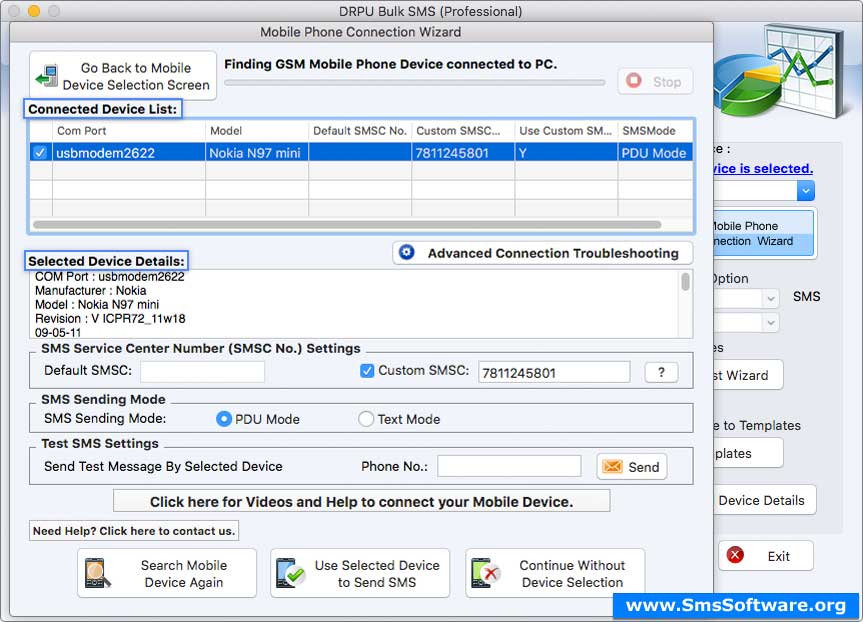Image resolution: width=863 pixels, height=622 pixels.
Task: Click the magnifier phone search icon
Action: 98,574
